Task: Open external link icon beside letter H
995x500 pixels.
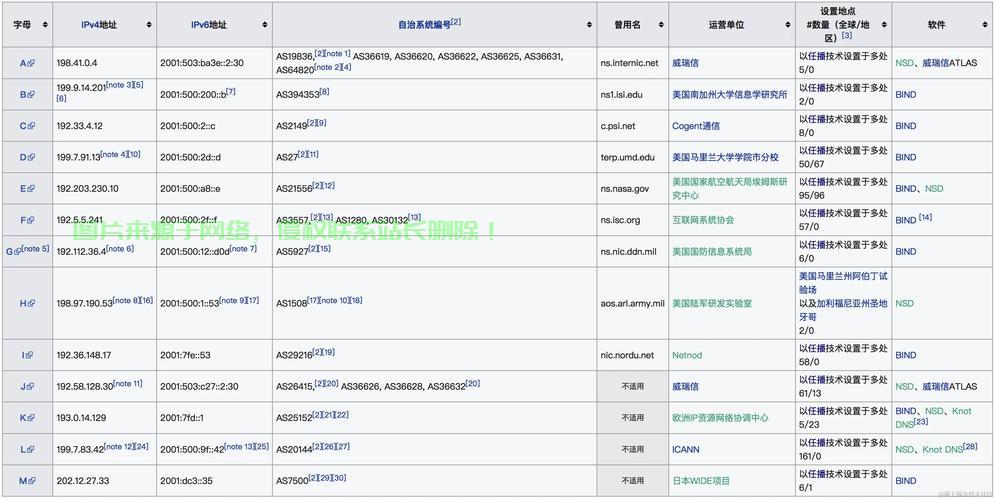Action: click(x=32, y=303)
